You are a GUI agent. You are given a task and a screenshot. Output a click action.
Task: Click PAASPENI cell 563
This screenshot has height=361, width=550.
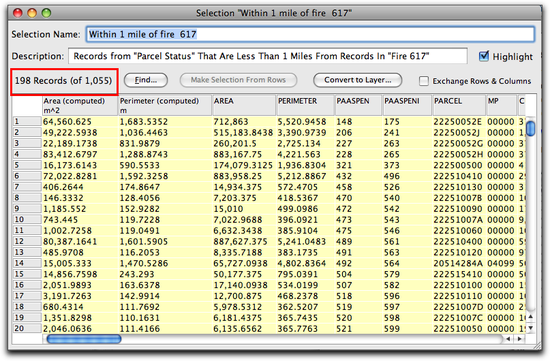point(392,252)
